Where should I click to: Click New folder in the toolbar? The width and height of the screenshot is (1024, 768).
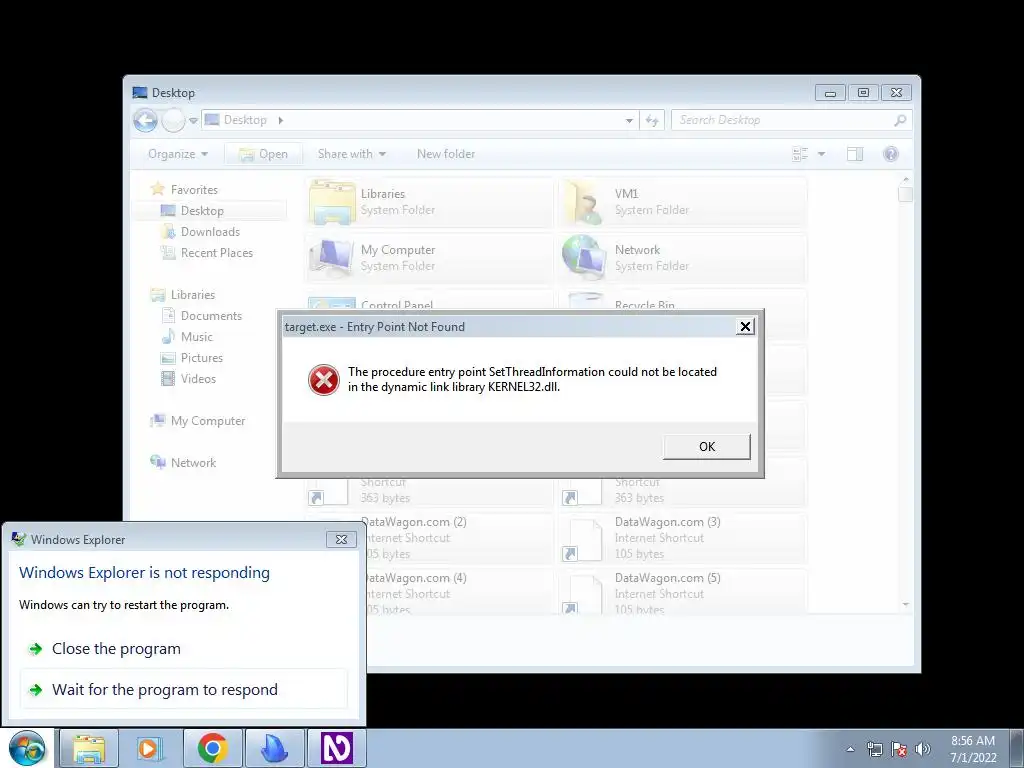click(446, 154)
